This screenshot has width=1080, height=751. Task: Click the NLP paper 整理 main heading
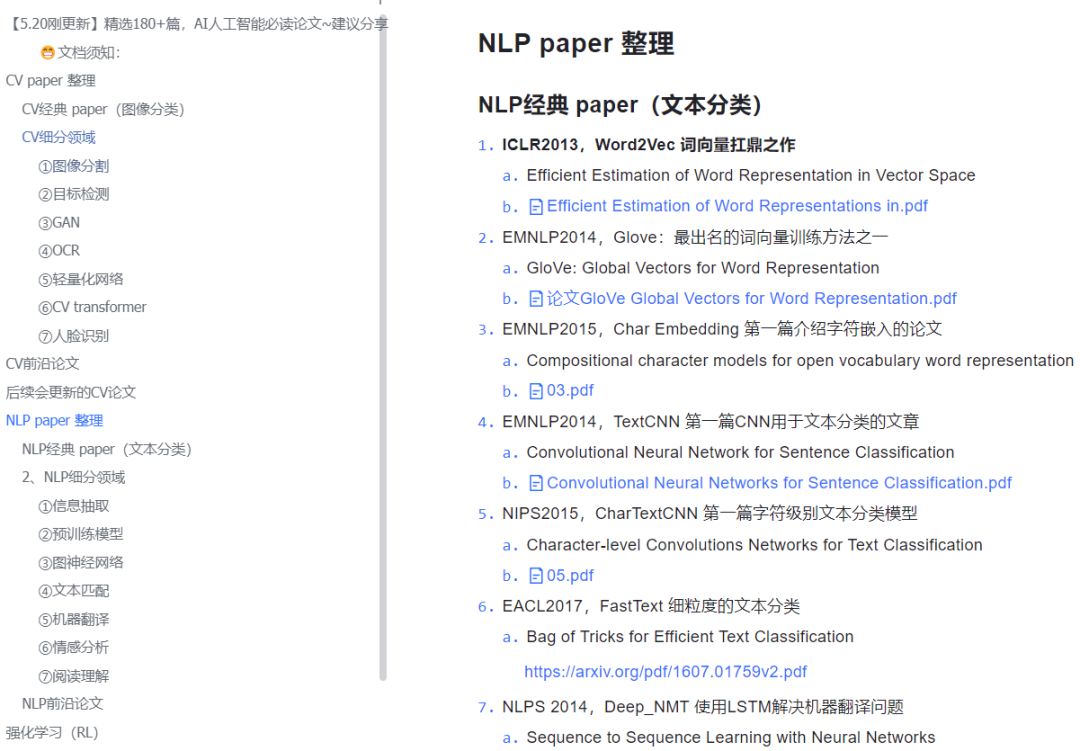[577, 43]
